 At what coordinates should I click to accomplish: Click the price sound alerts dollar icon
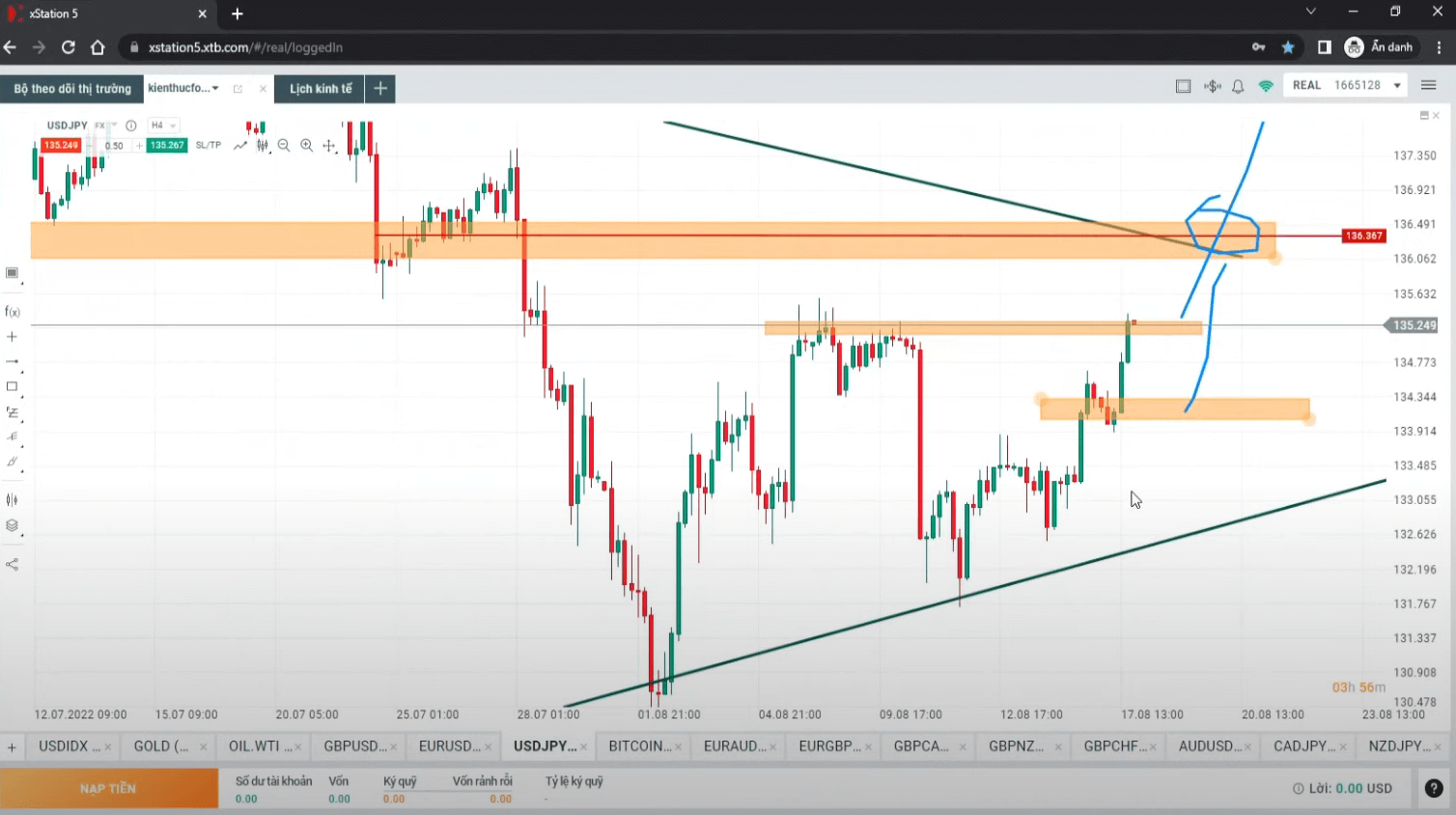tap(1213, 86)
